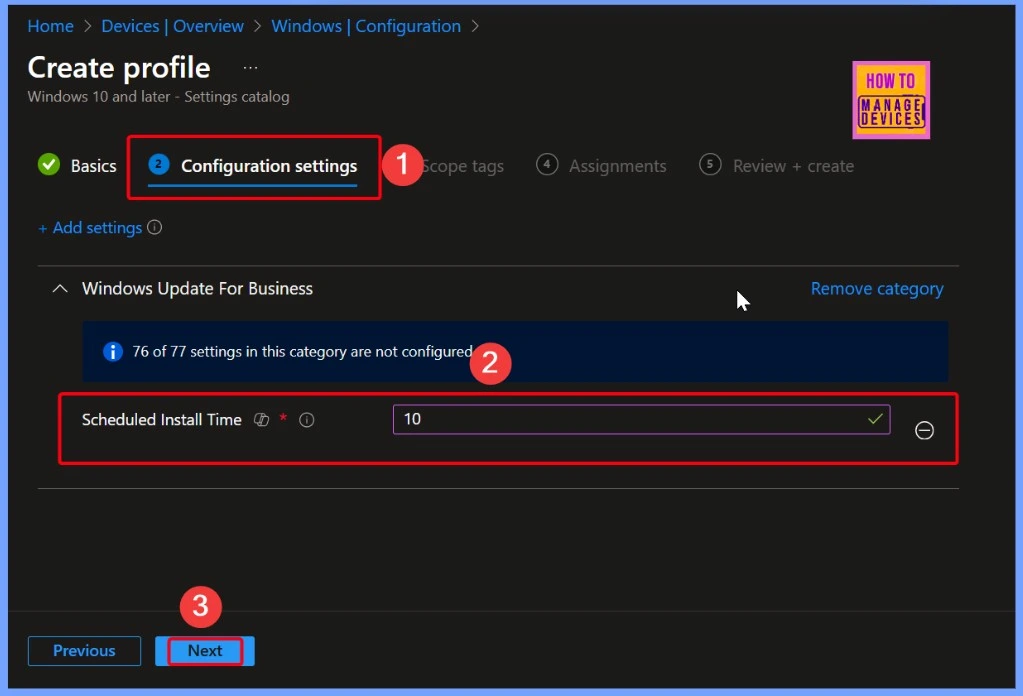
Task: Focus the Scheduled Install Time input field
Action: pyautogui.click(x=641, y=419)
